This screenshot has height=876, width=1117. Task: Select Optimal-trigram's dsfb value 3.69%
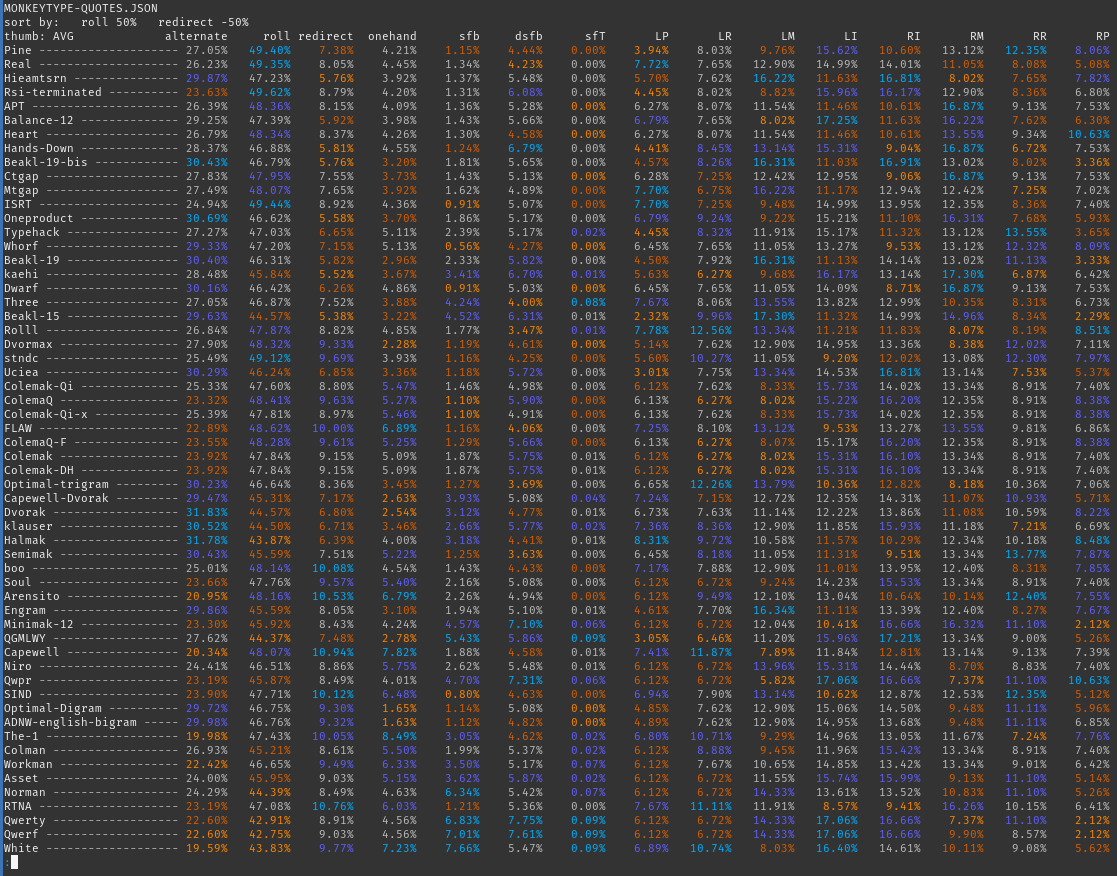525,484
